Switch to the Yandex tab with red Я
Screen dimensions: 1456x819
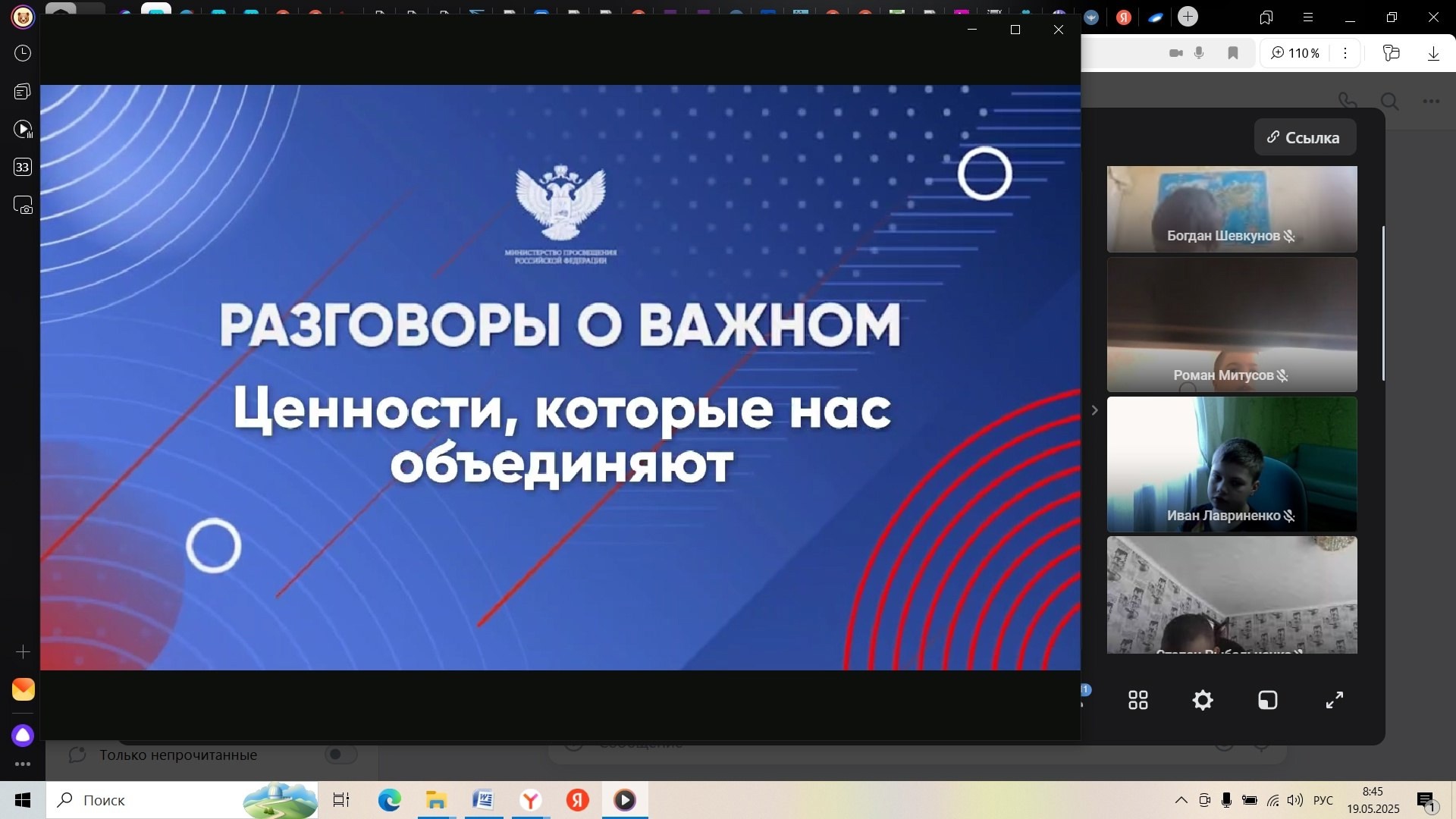tap(1124, 17)
